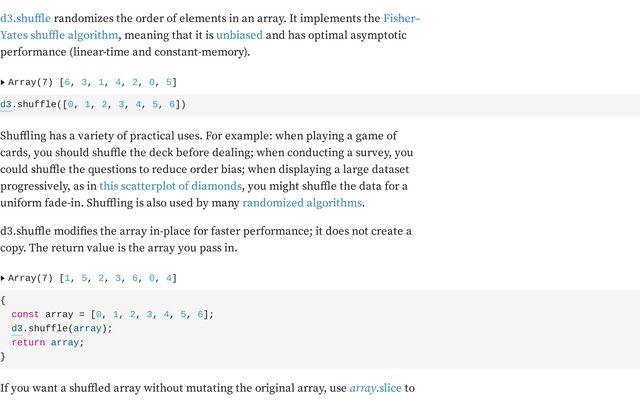Open "this scatterplot of diamonds" link
The image size is (640, 400).
point(170,186)
